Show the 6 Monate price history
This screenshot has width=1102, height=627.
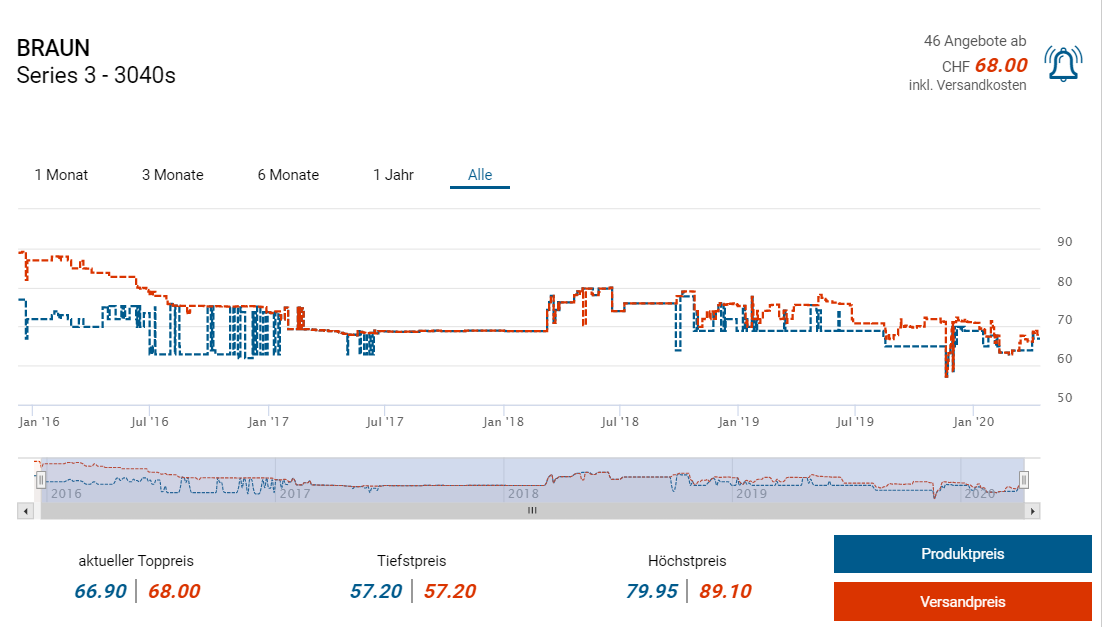click(x=288, y=175)
